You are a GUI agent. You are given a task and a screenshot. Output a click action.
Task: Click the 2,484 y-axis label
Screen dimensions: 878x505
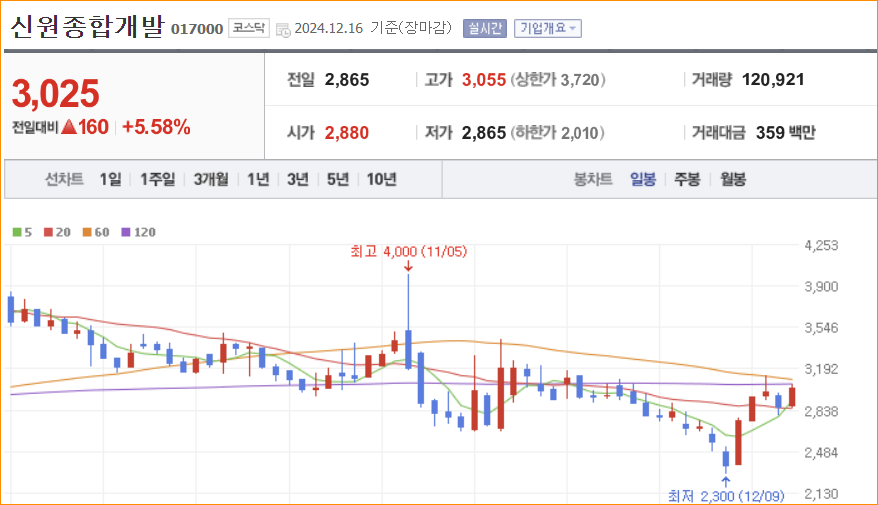tap(821, 452)
